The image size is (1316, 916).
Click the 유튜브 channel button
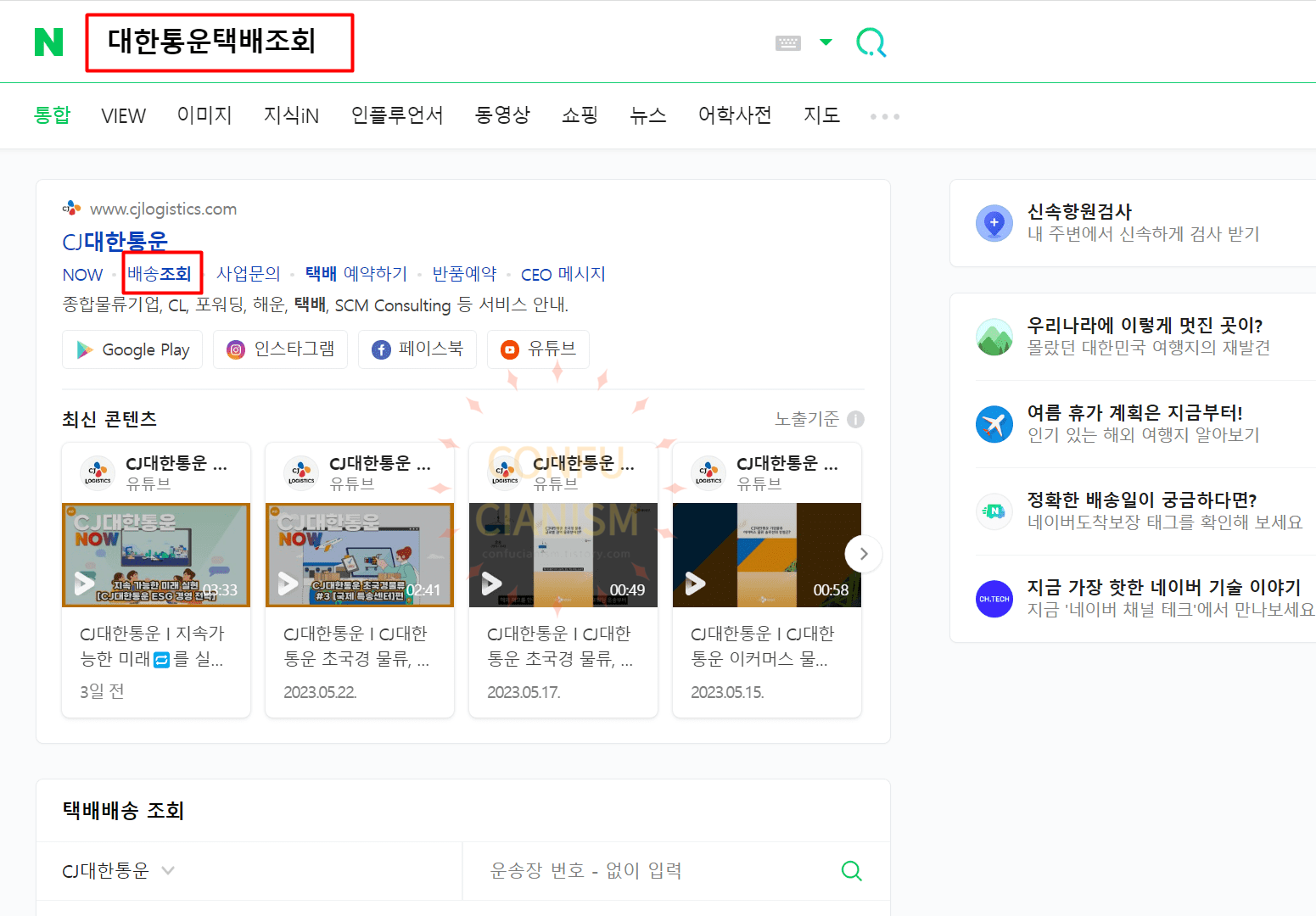538,349
